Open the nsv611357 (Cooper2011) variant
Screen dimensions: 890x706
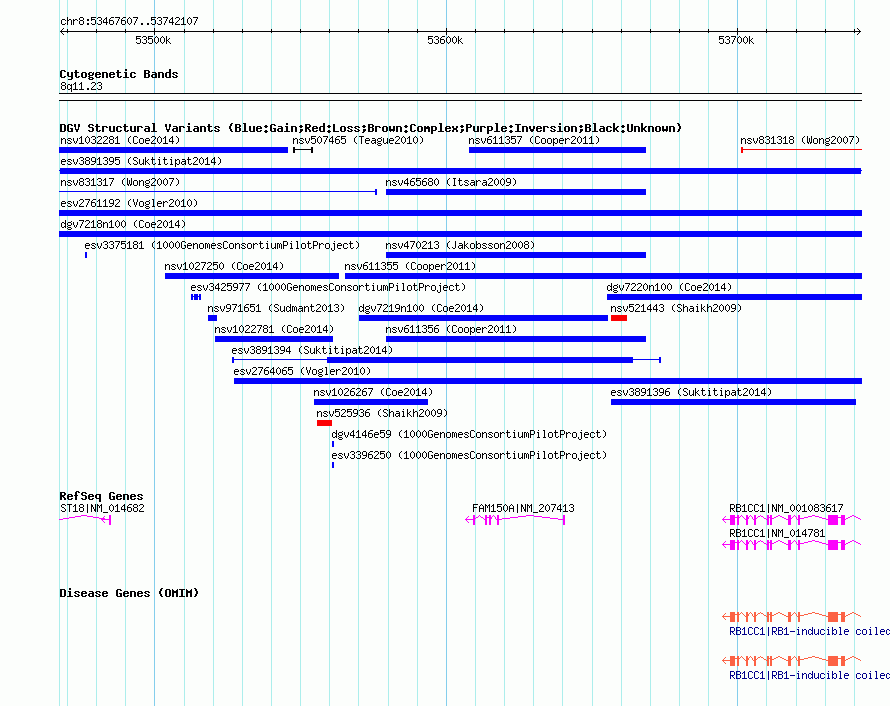(x=534, y=140)
